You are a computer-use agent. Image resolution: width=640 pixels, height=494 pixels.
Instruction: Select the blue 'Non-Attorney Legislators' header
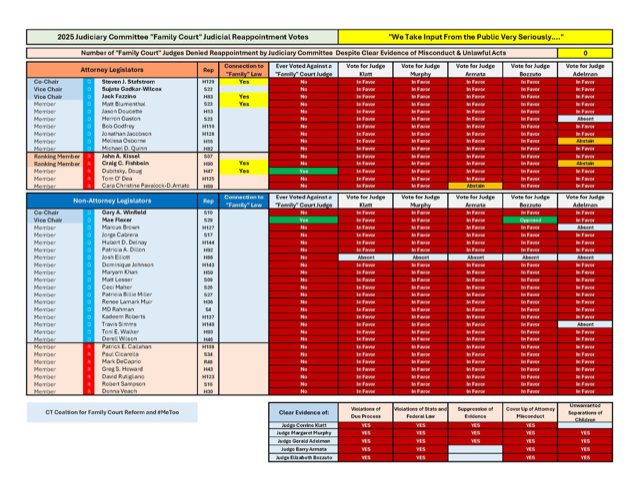tap(112, 201)
